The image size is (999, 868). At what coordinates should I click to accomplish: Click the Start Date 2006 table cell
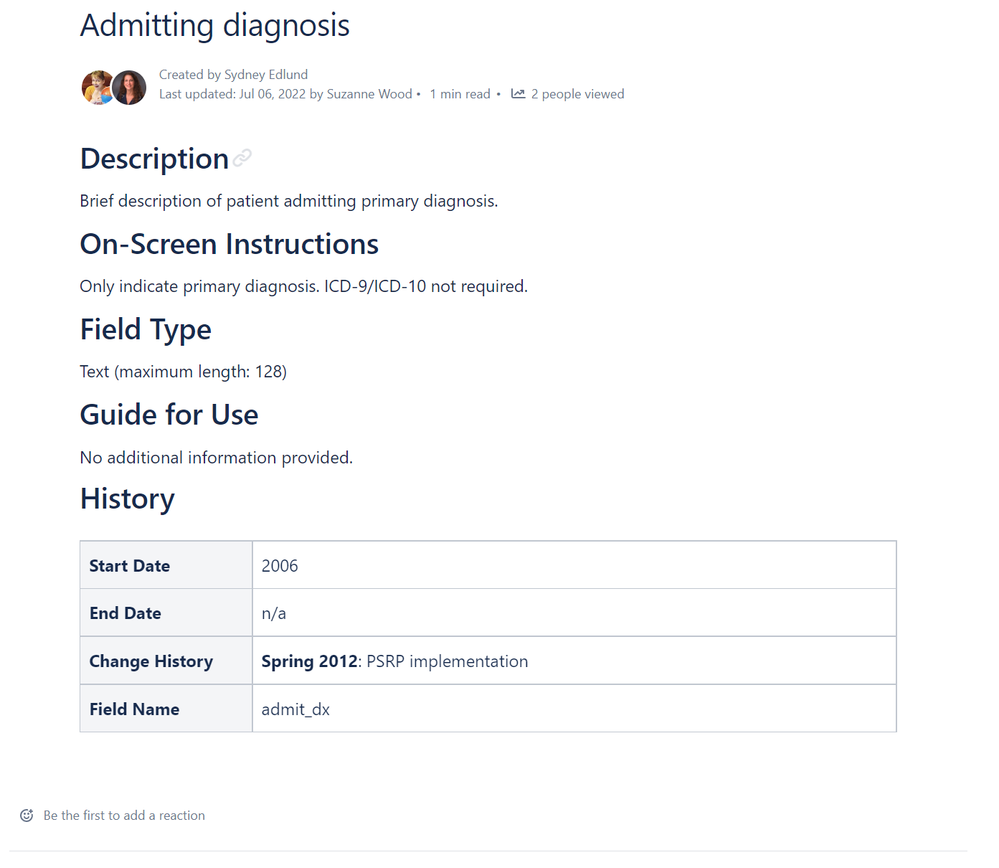pyautogui.click(x=574, y=565)
